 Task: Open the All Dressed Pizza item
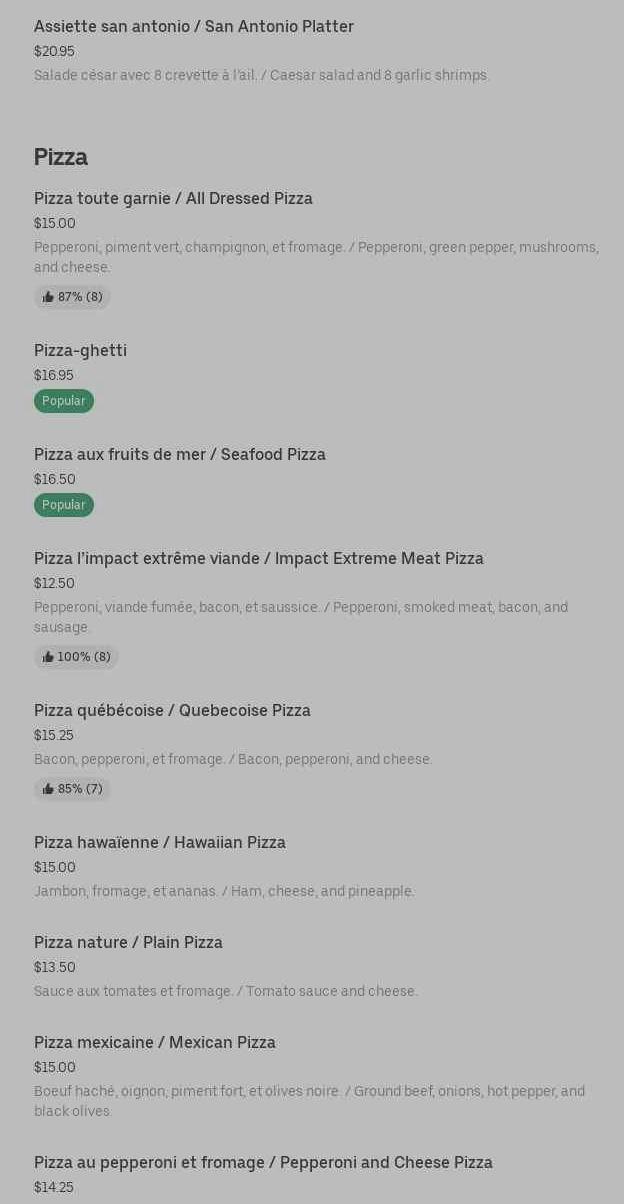173,199
